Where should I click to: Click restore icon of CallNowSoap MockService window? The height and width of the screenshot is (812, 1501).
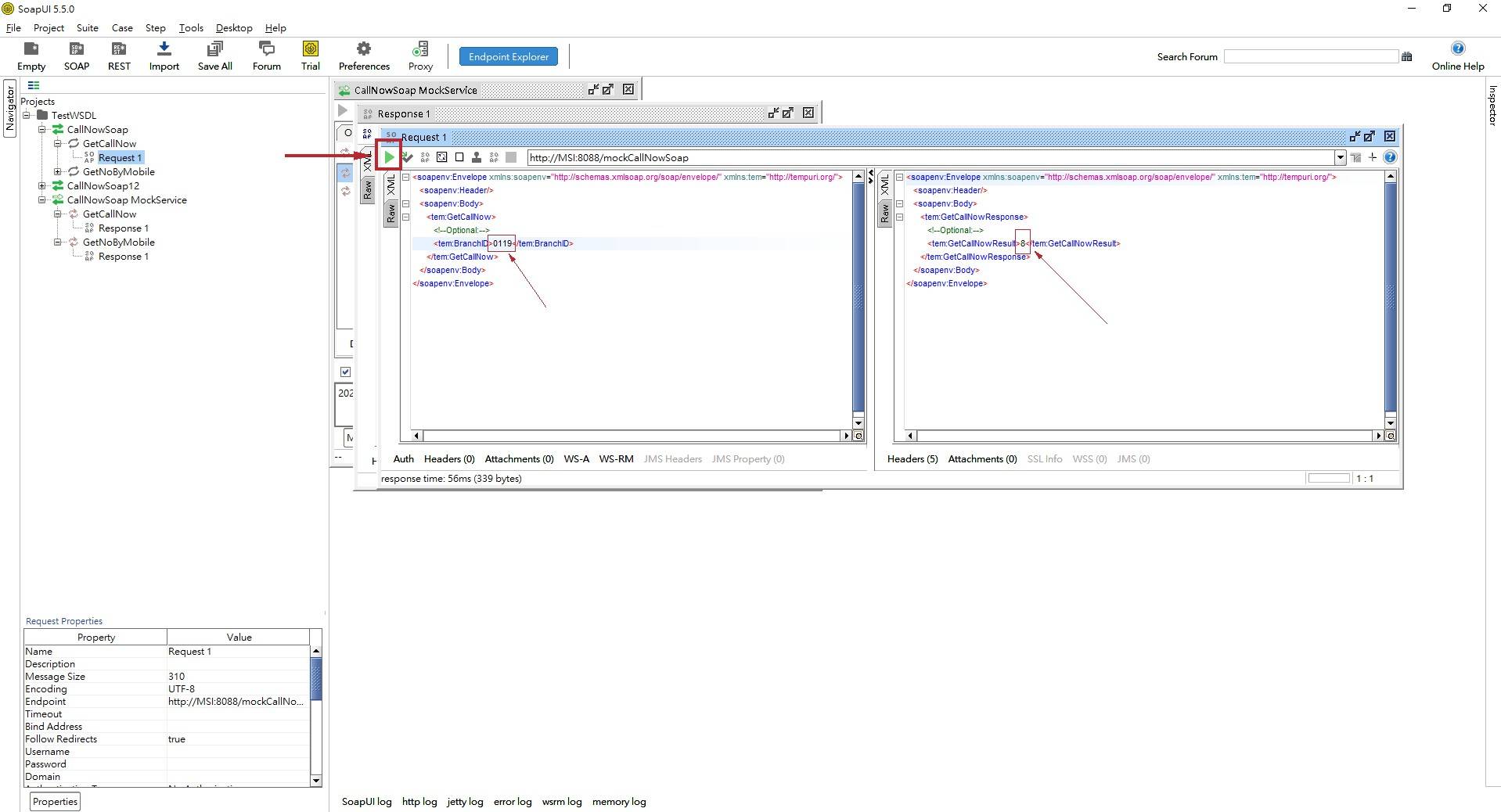coord(593,89)
